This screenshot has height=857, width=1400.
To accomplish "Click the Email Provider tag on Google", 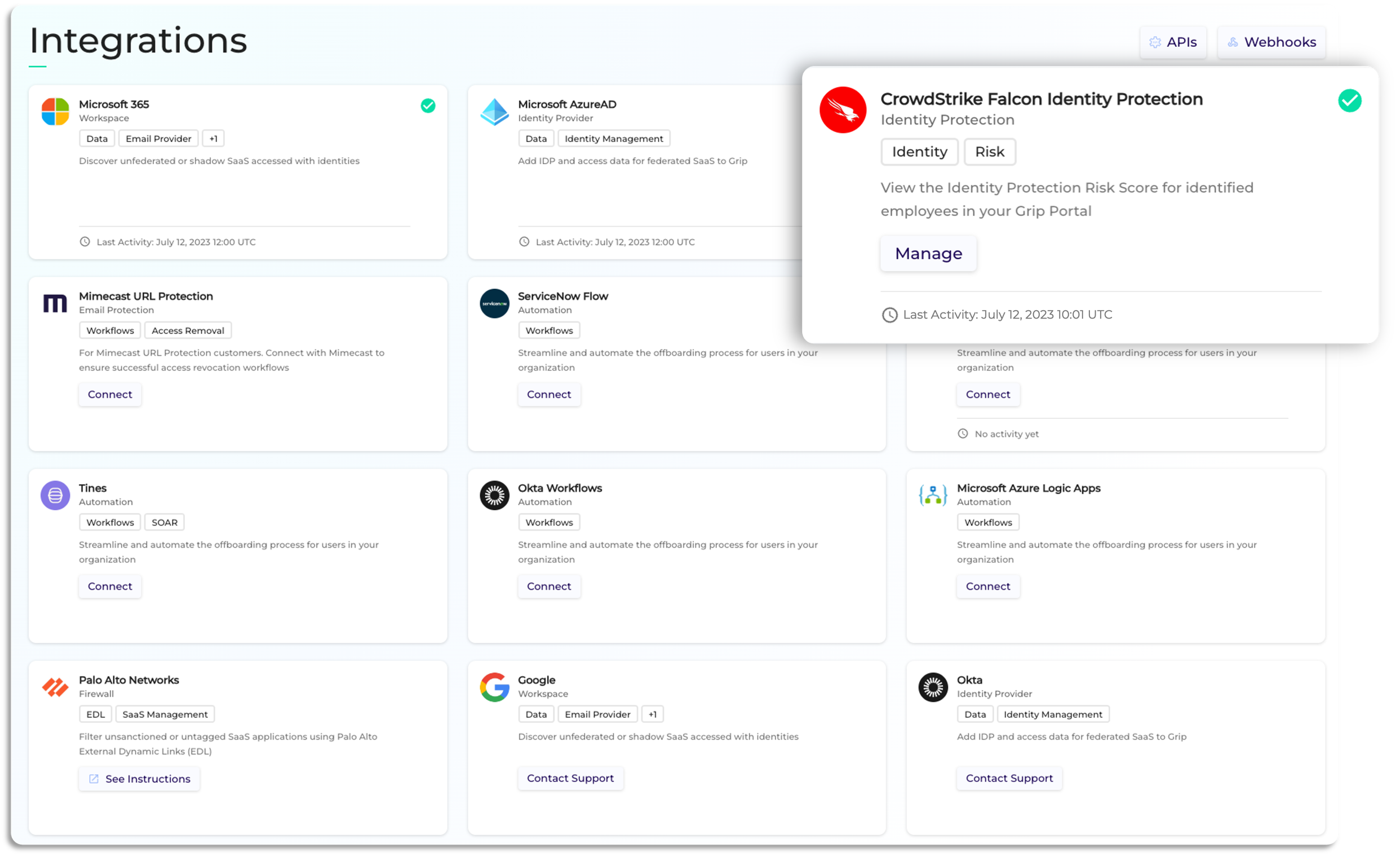I will point(598,714).
